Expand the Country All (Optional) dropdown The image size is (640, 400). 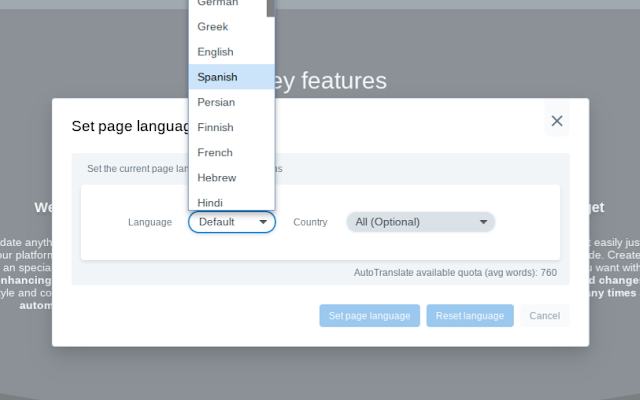[x=421, y=222]
